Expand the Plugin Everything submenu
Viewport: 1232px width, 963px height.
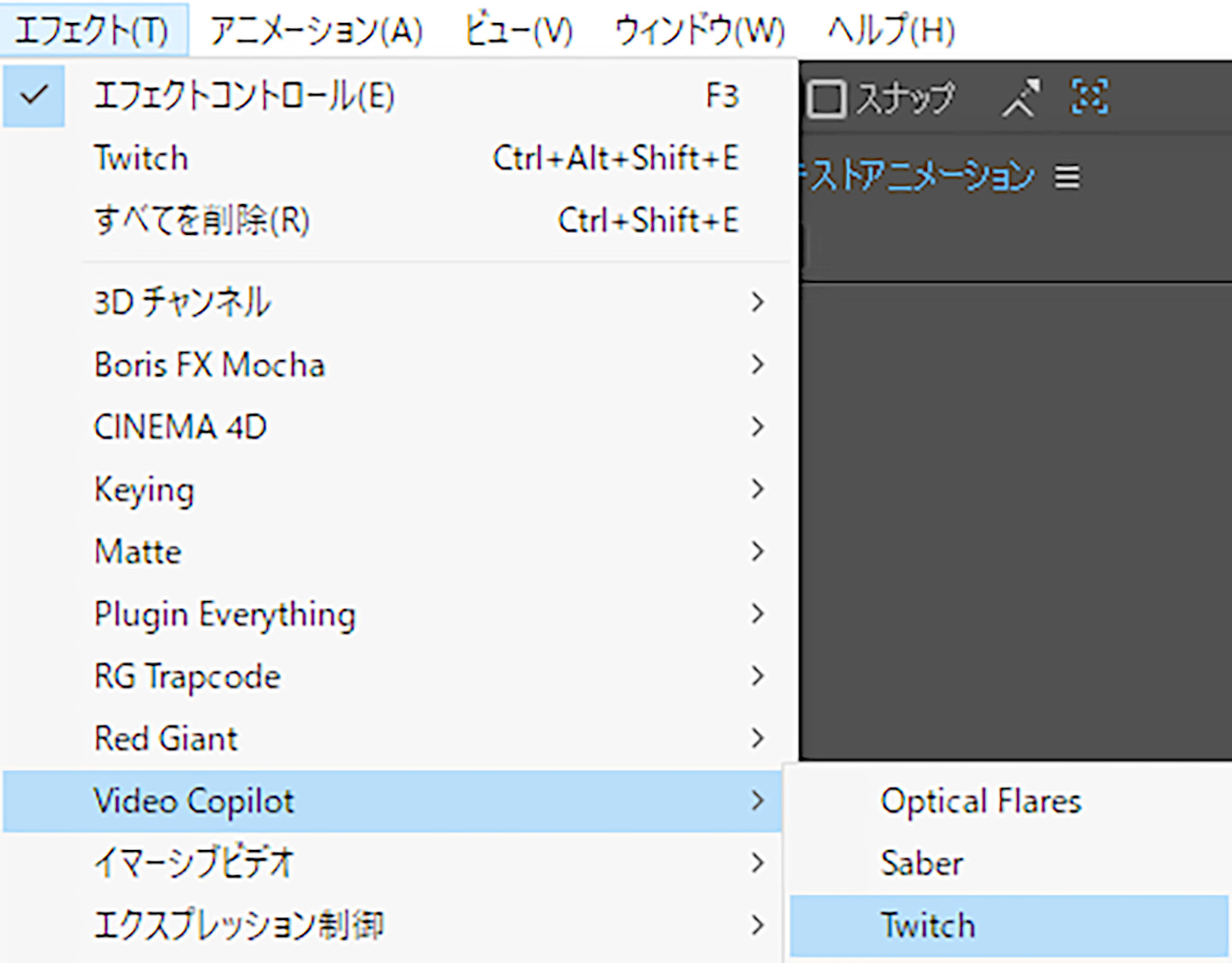pos(399,614)
